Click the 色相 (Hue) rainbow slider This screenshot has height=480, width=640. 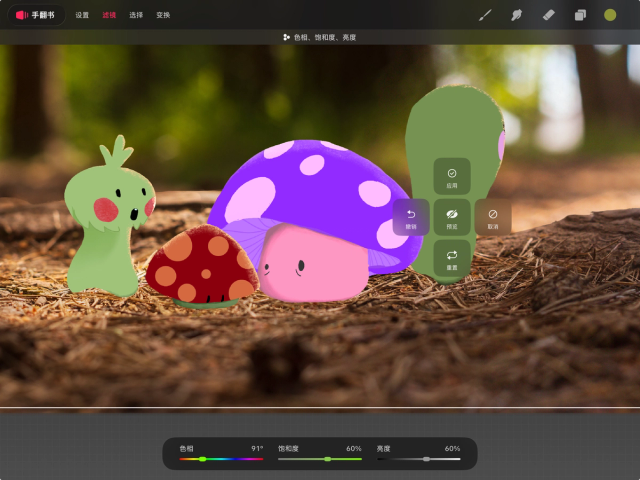(221, 459)
